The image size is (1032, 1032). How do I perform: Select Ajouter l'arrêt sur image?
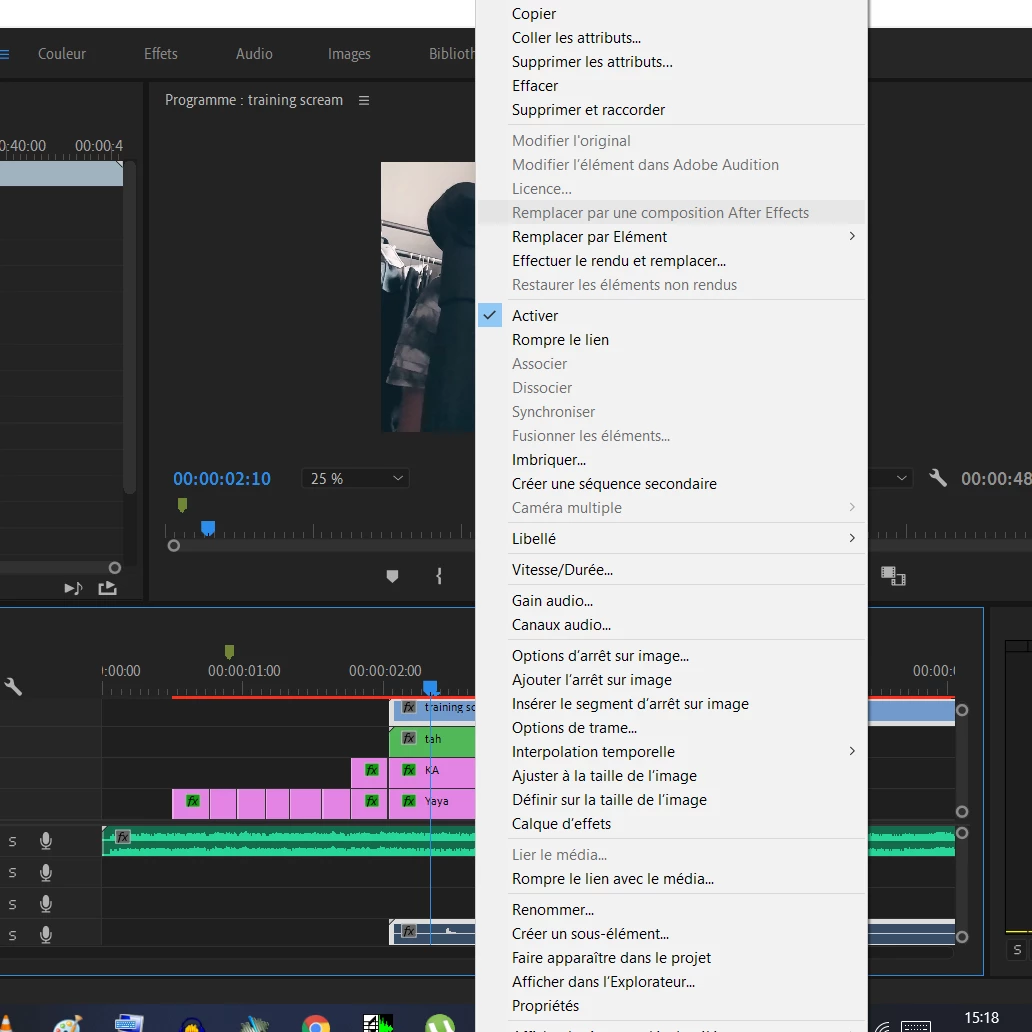pyautogui.click(x=592, y=680)
